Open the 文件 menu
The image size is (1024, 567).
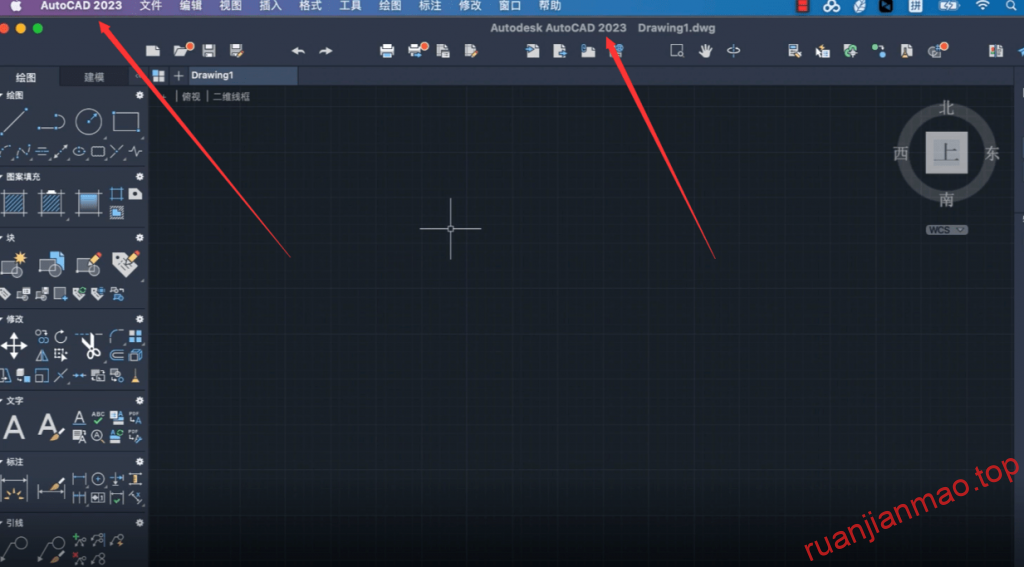pyautogui.click(x=151, y=6)
